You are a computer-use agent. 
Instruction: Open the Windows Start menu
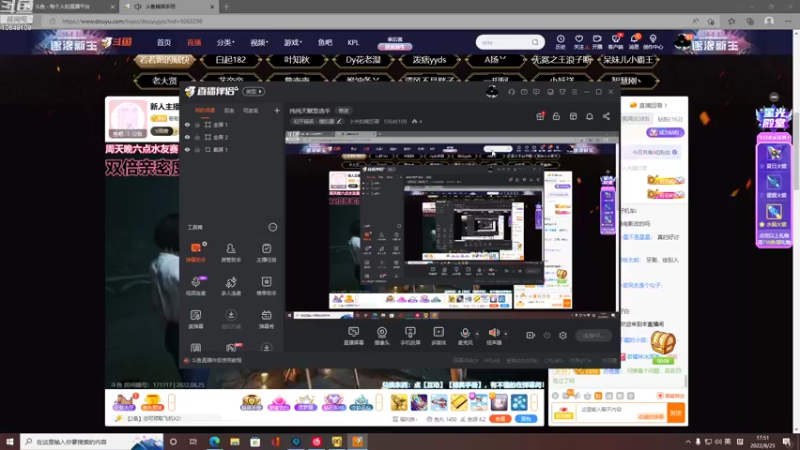tap(10, 441)
